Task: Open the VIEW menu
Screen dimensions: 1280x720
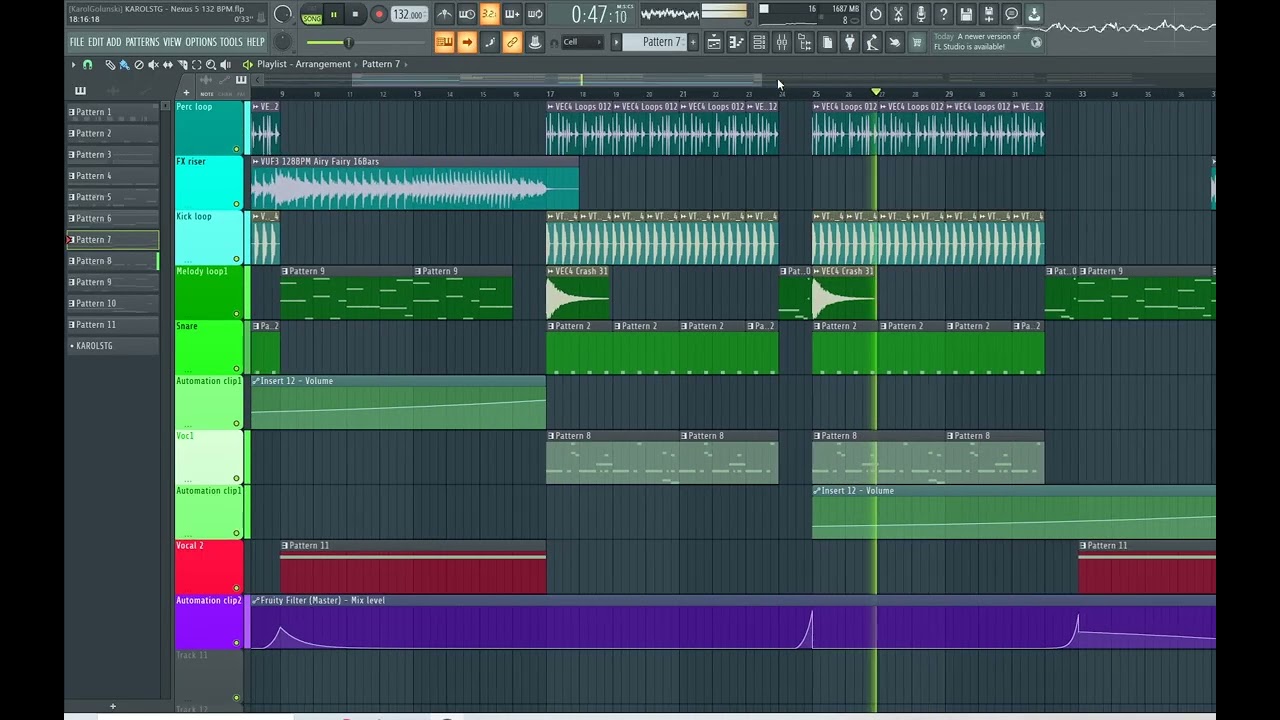Action: click(x=172, y=42)
